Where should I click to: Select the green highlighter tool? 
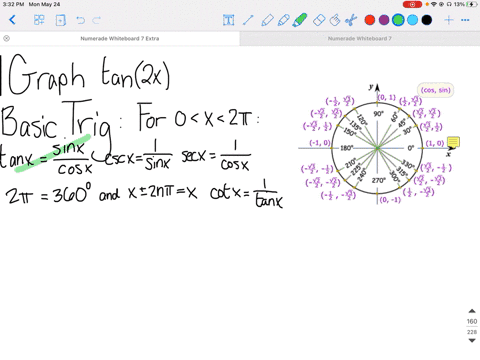299,20
